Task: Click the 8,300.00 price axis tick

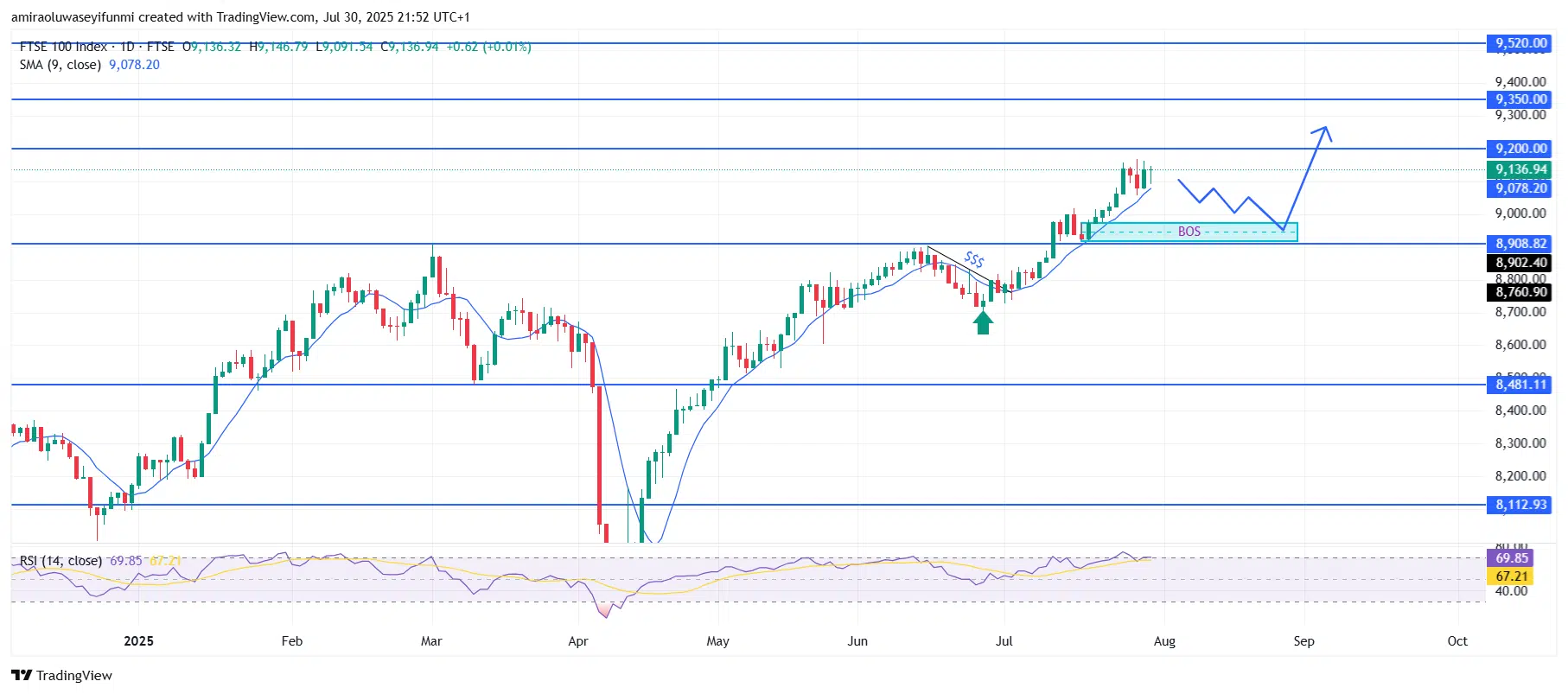Action: 1520,443
